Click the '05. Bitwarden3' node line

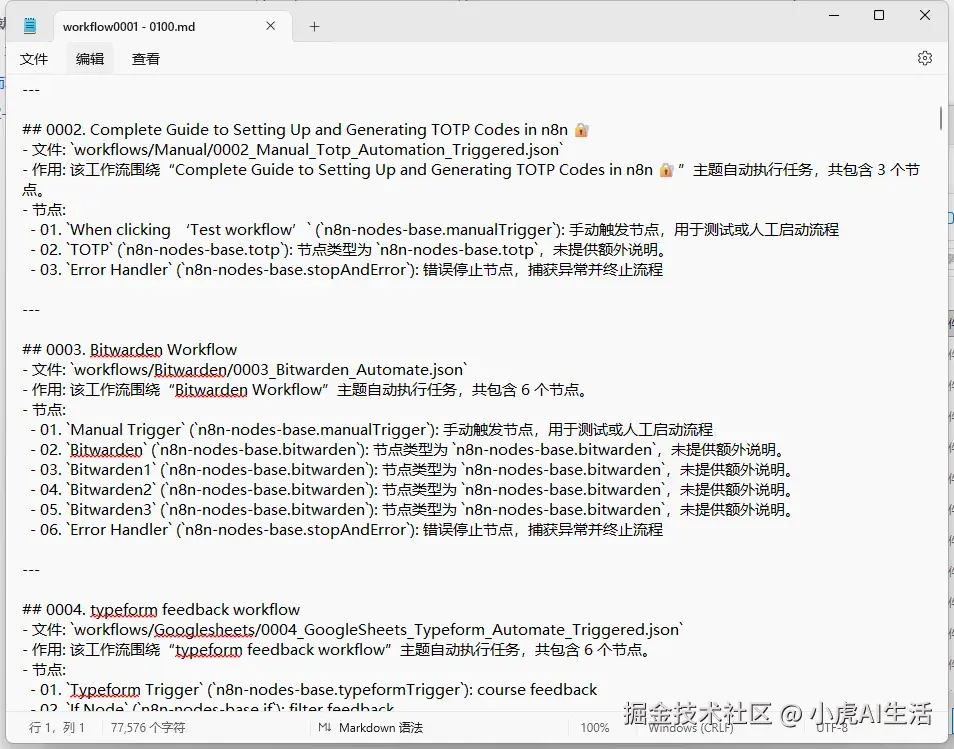pyautogui.click(x=414, y=510)
